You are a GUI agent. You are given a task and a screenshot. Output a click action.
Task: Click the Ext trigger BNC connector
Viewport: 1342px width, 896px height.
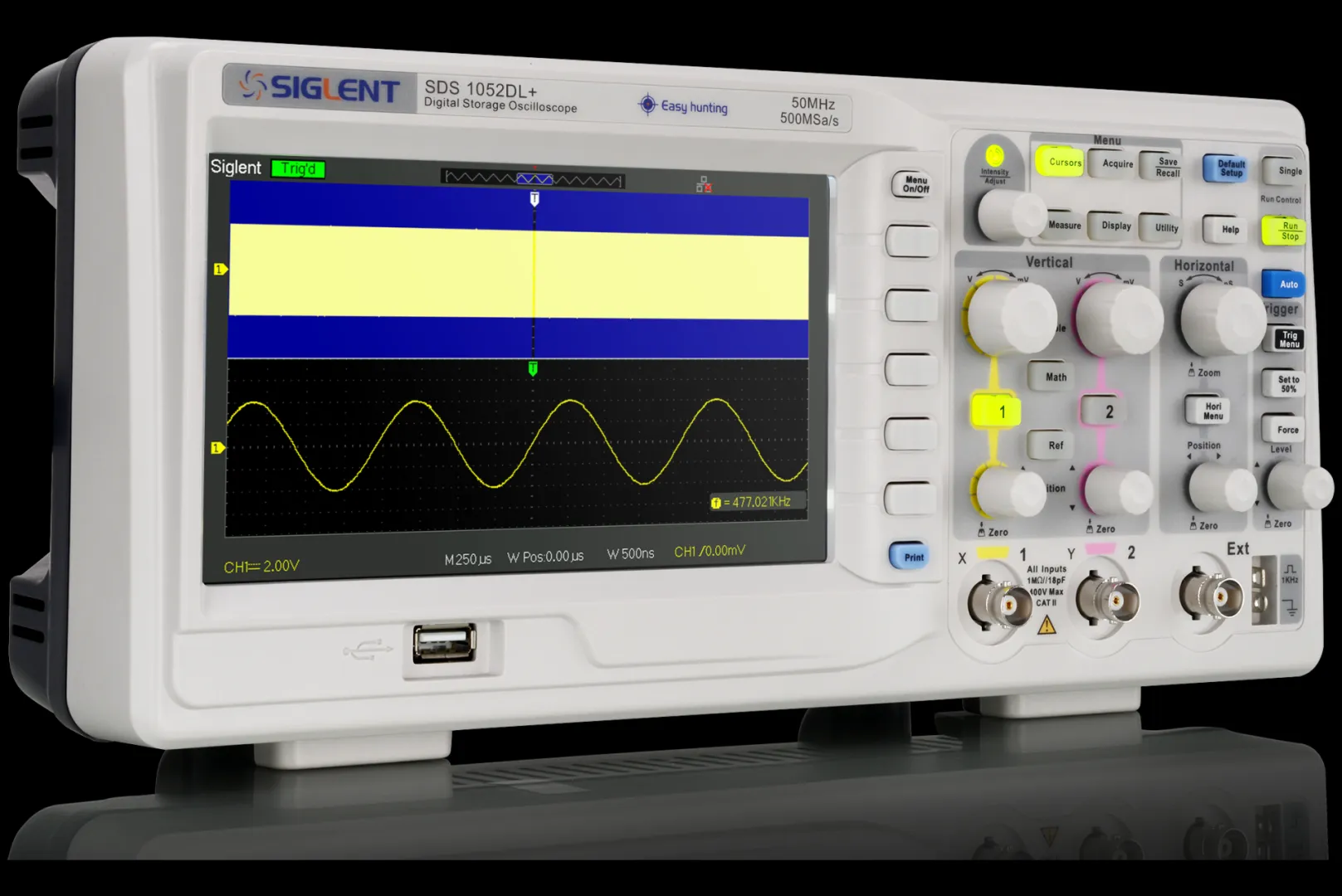click(1213, 594)
